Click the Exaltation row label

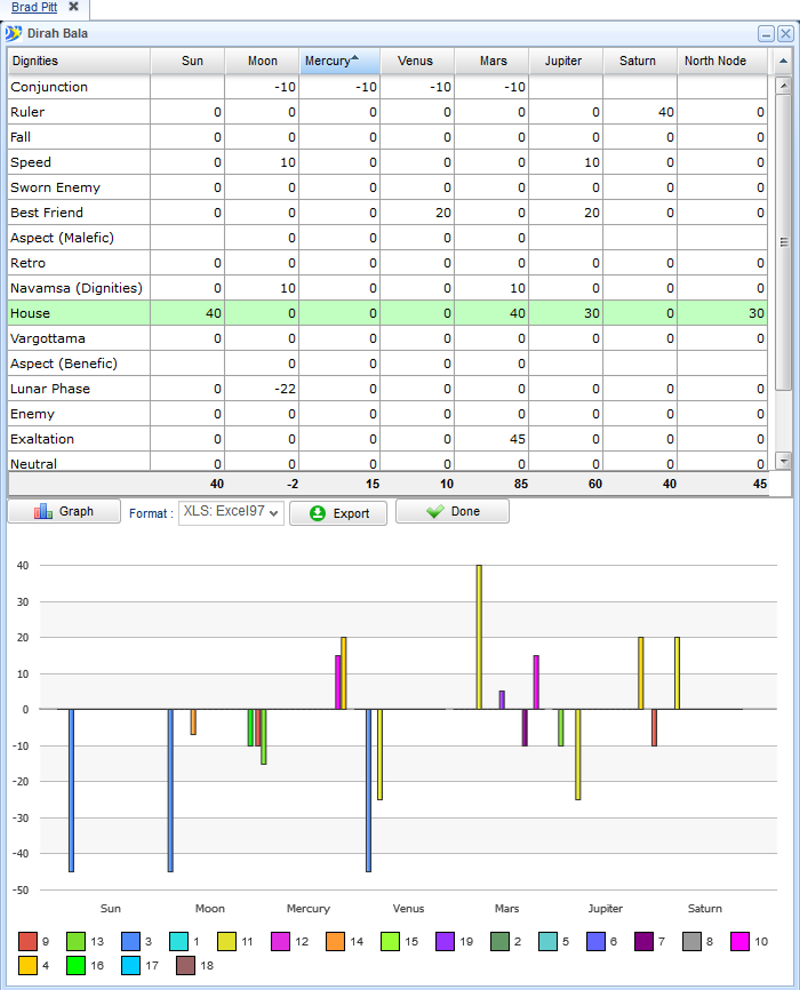click(42, 439)
